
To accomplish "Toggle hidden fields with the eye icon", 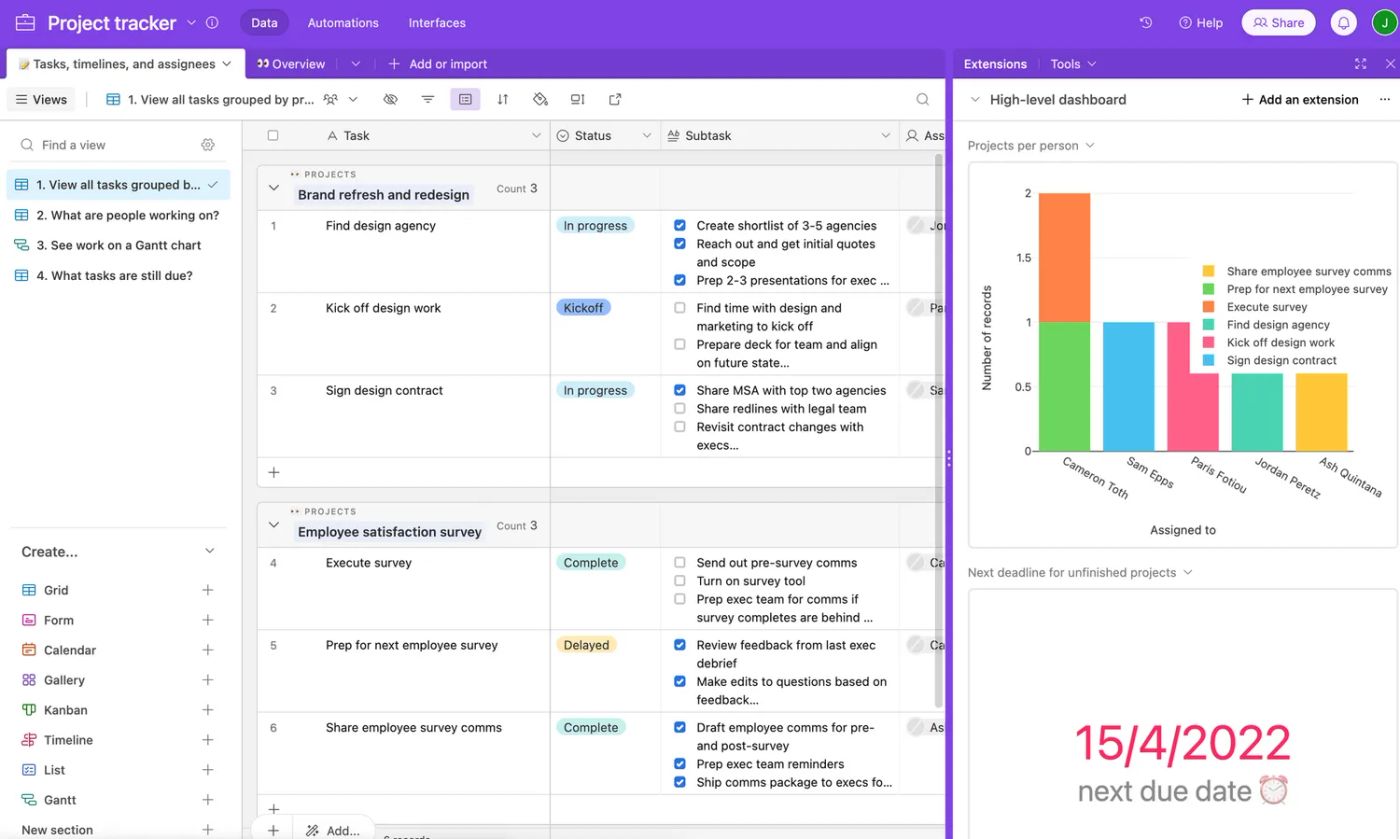I will click(390, 99).
